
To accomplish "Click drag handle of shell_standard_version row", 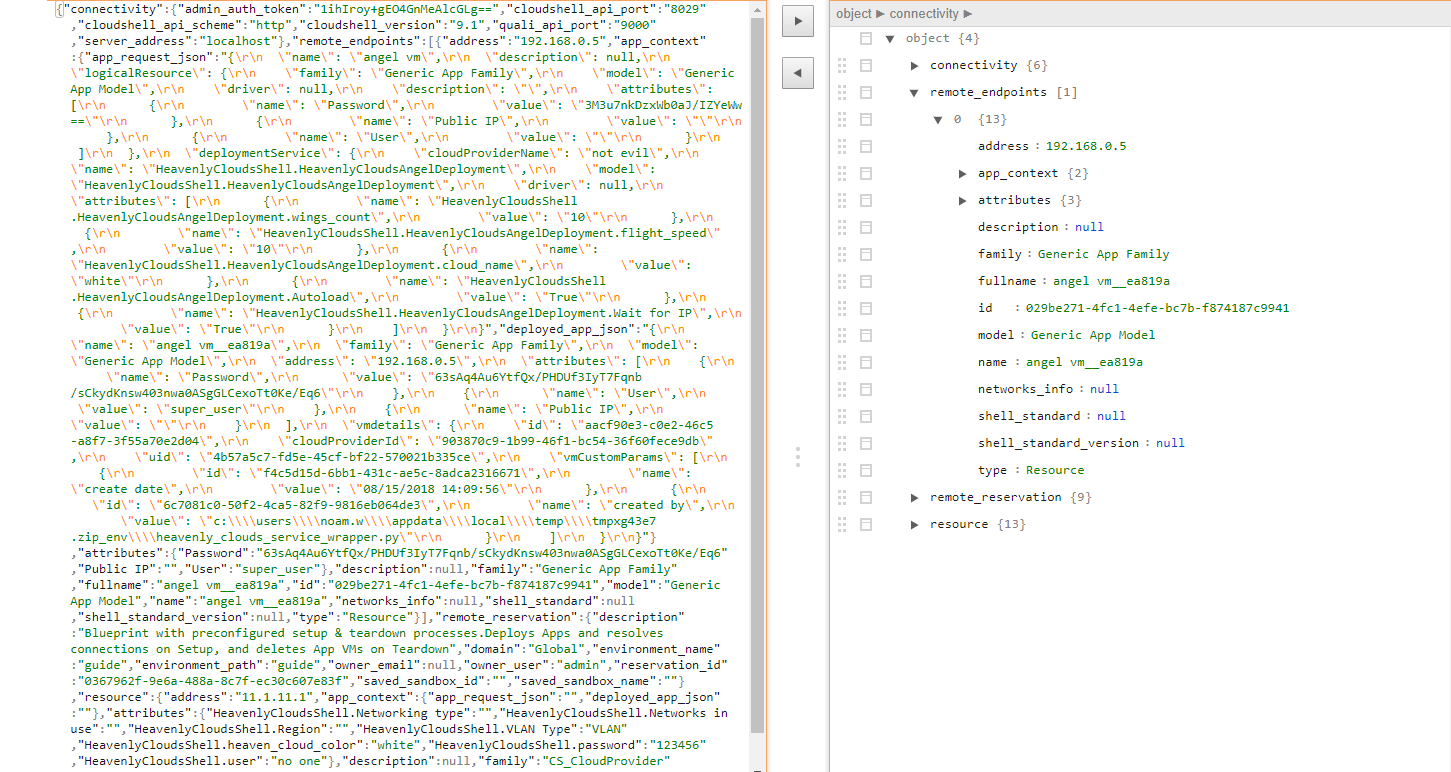I will click(x=842, y=443).
